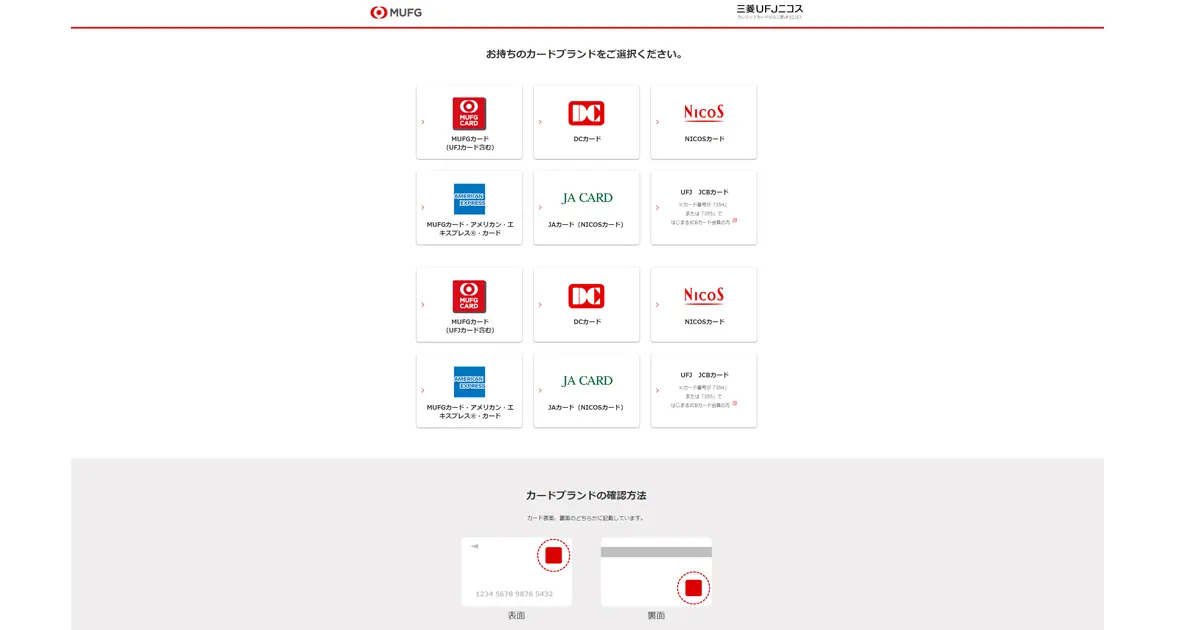Click the red brand marker on the card front image
Screen dimensions: 1200x630
coord(553,555)
